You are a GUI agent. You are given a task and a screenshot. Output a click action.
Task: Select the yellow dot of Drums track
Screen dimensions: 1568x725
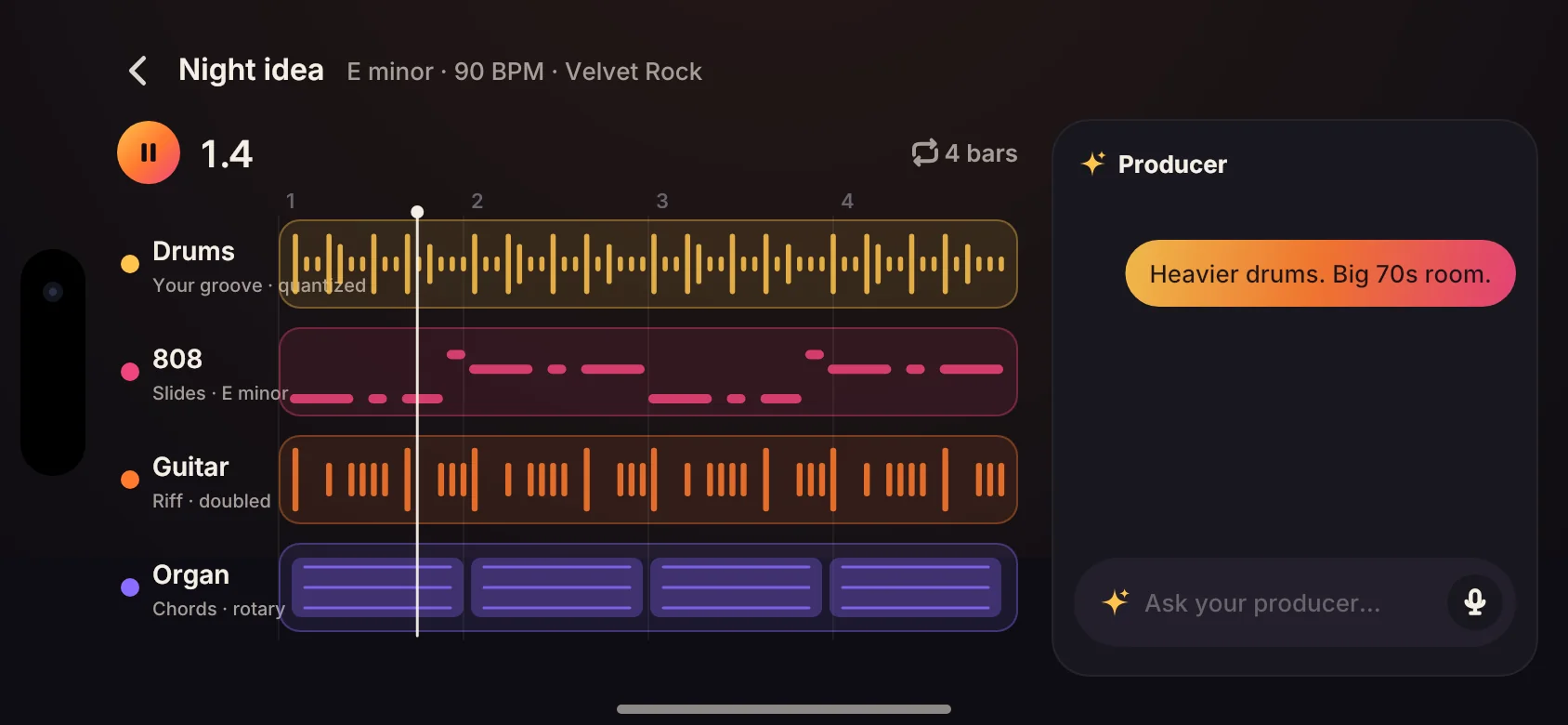click(130, 264)
